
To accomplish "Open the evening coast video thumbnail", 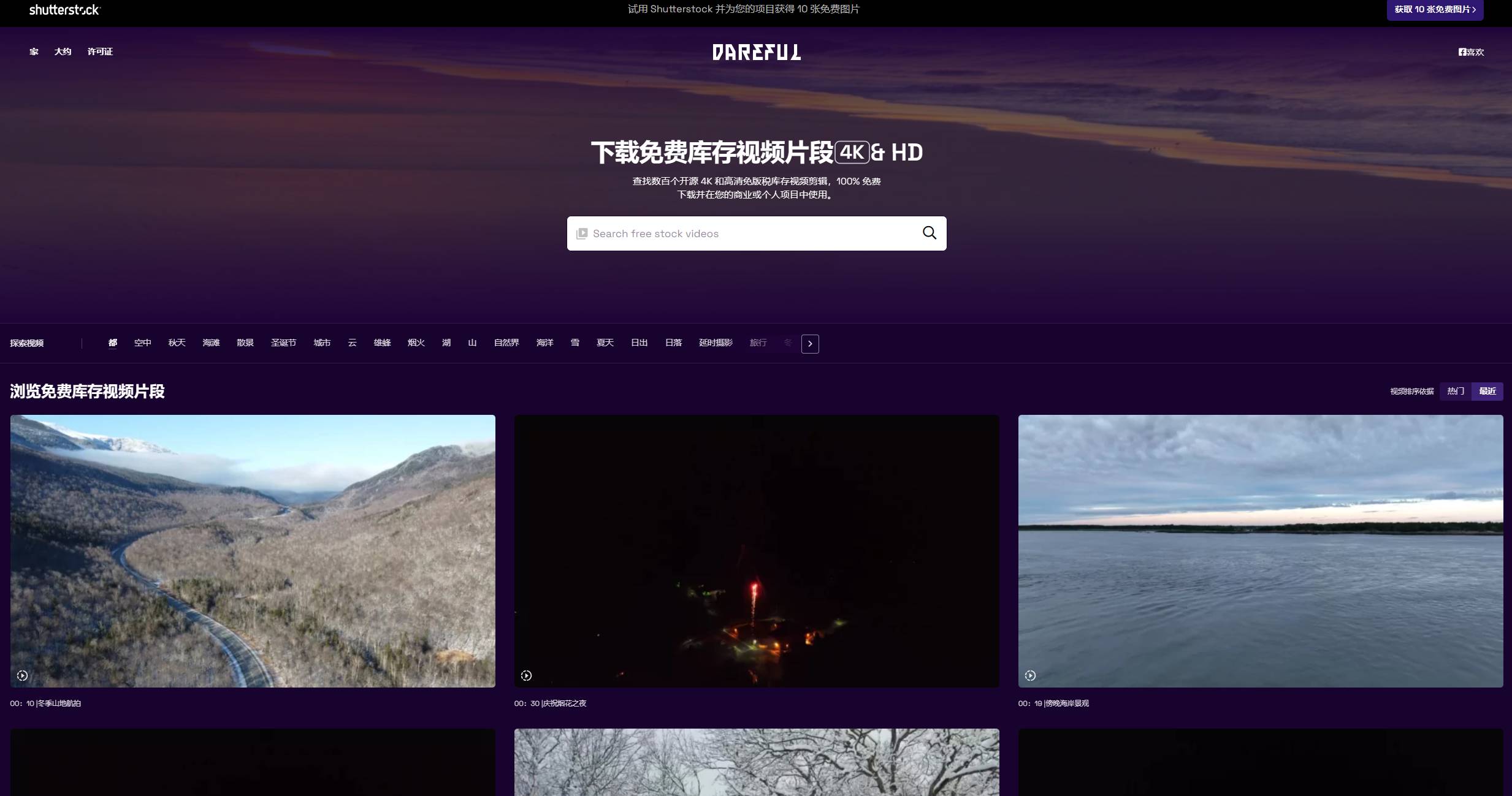I will pyautogui.click(x=1261, y=551).
